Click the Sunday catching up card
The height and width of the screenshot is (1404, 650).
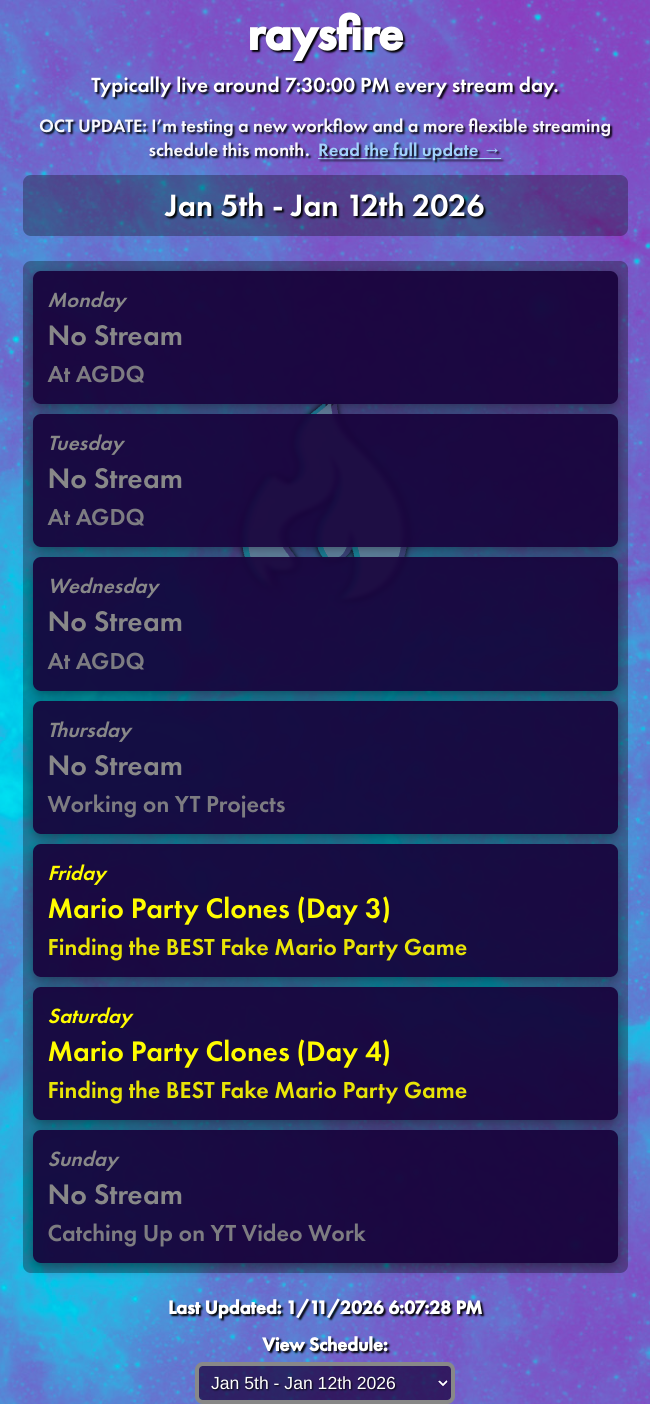click(325, 1196)
